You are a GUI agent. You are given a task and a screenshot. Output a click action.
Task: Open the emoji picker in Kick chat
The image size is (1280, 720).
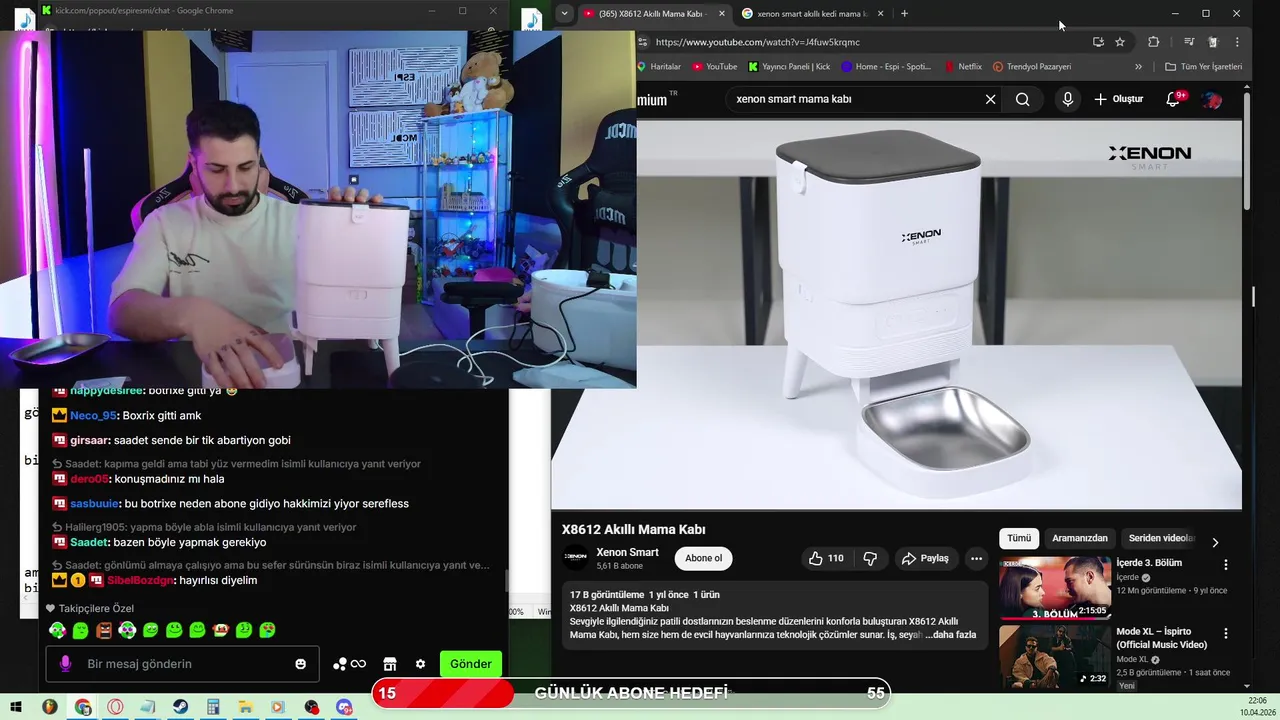301,664
